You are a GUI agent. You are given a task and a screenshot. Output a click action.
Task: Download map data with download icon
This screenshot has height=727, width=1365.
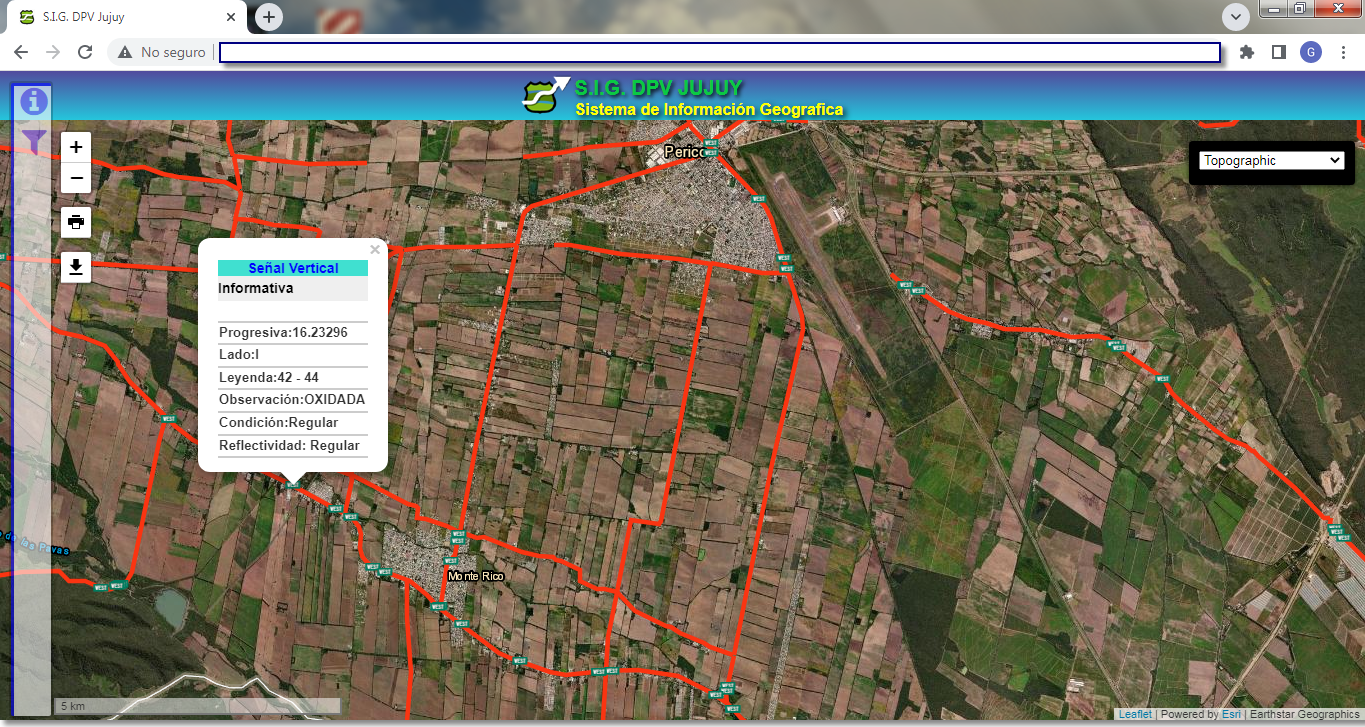(x=76, y=267)
